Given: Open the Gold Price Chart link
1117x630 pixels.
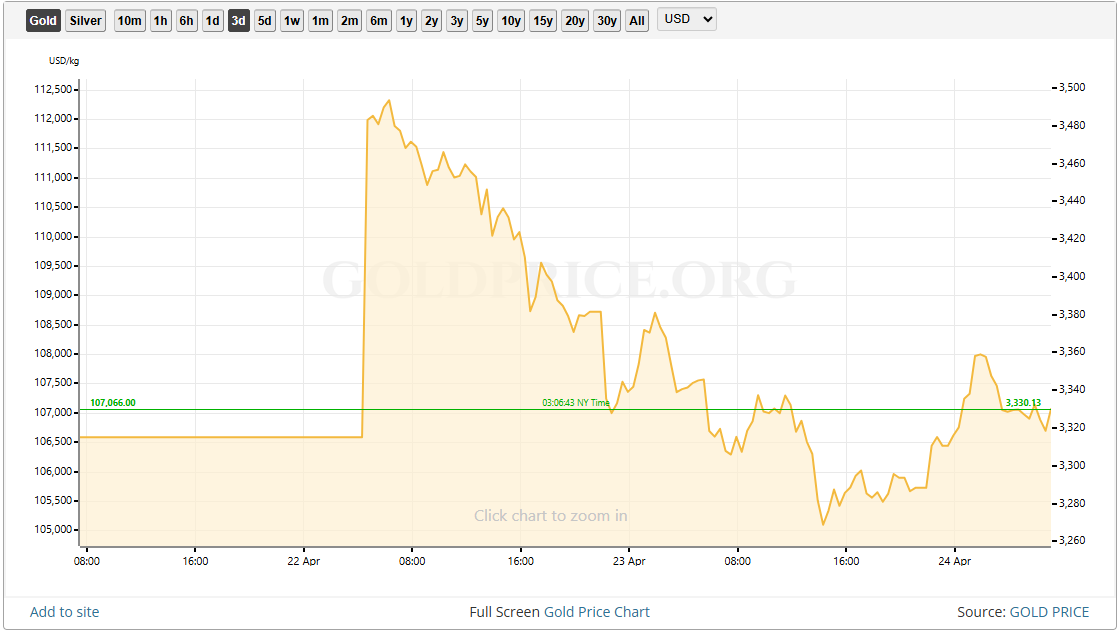Looking at the screenshot, I should pyautogui.click(x=596, y=611).
